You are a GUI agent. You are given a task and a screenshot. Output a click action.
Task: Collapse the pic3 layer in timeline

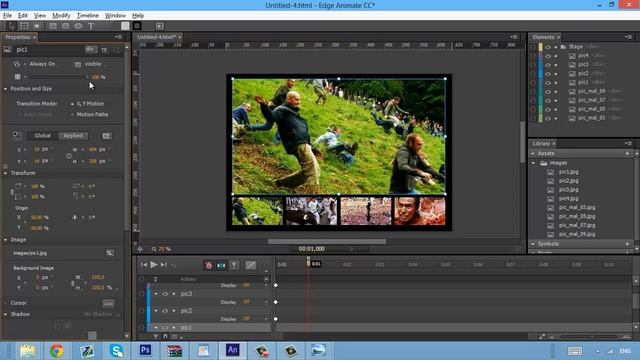pos(156,294)
